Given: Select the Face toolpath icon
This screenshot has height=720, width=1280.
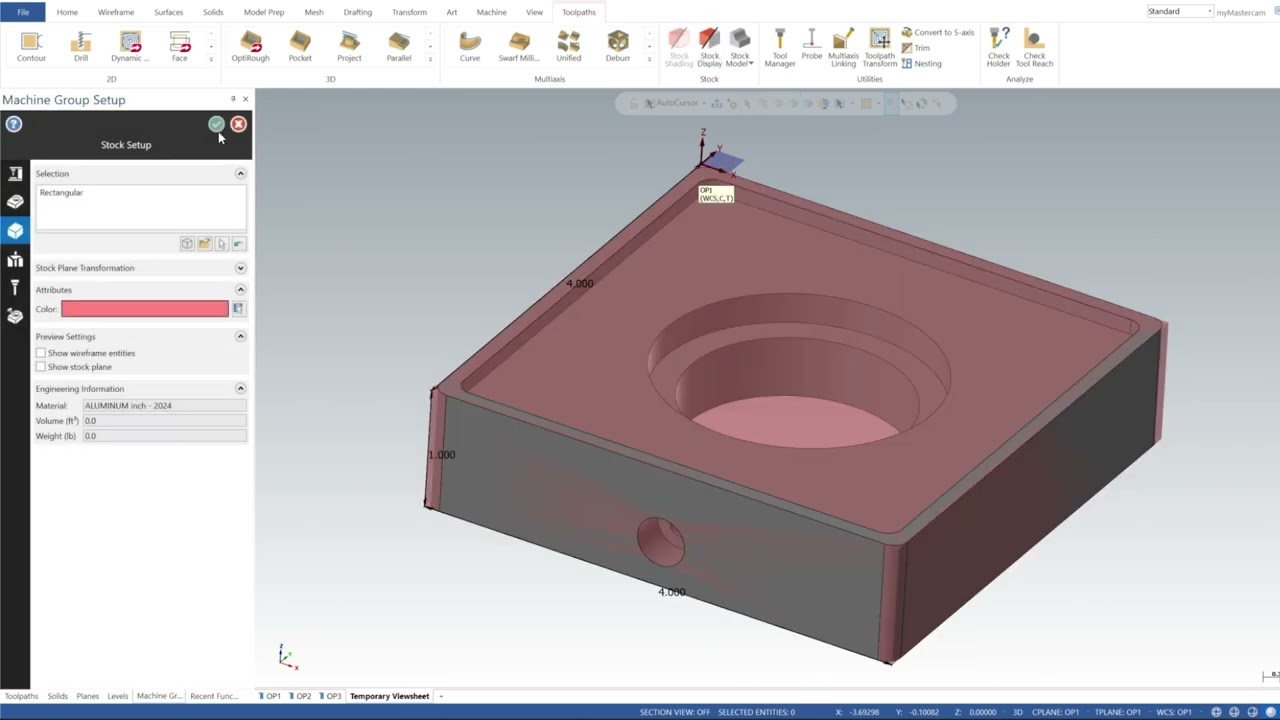Looking at the screenshot, I should [179, 46].
